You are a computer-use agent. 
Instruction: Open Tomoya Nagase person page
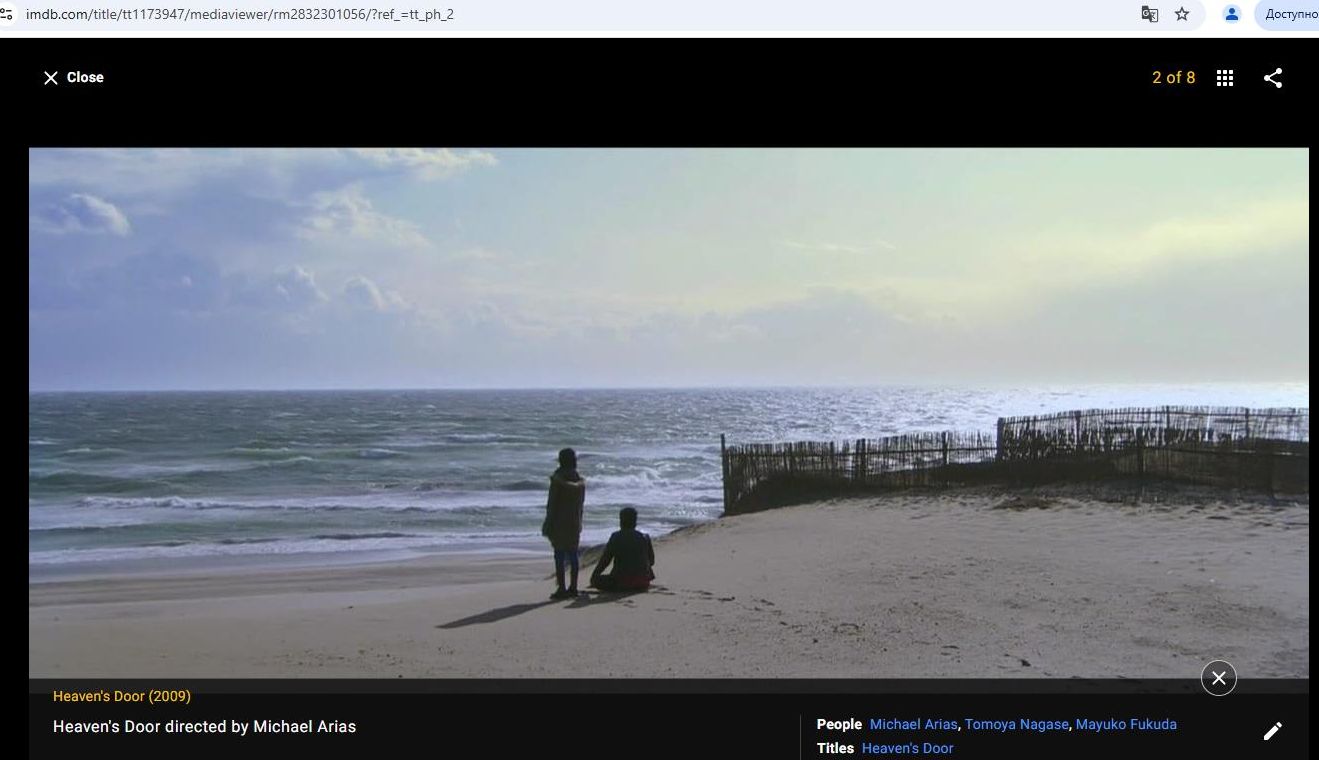coord(1016,724)
